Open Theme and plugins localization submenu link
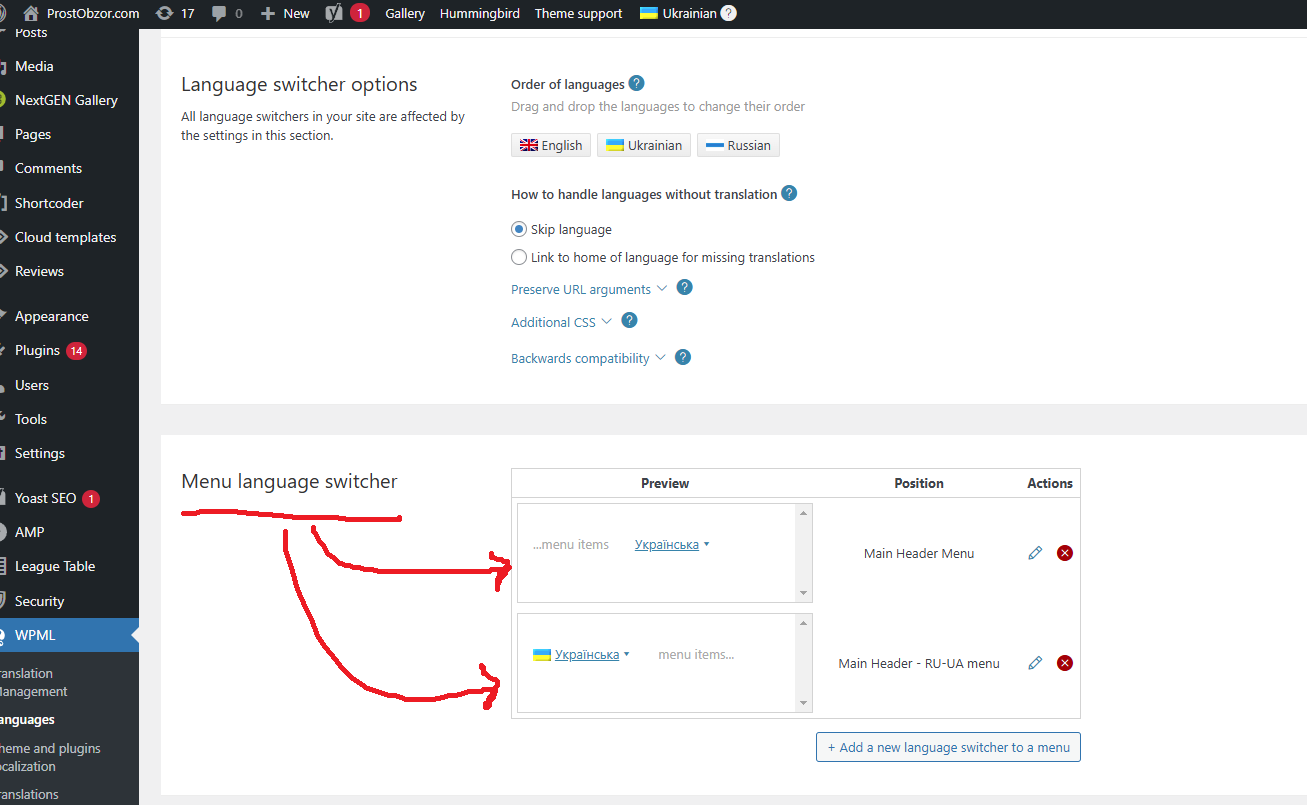Screen dimensions: 1307x805 (x=50, y=757)
